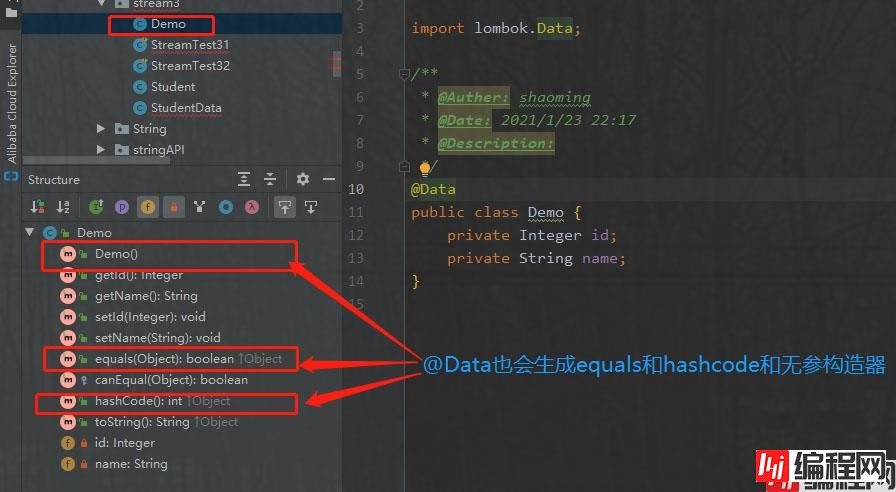Toggle Show Properties purple 'p' icon
This screenshot has width=896, height=492.
coord(122,207)
